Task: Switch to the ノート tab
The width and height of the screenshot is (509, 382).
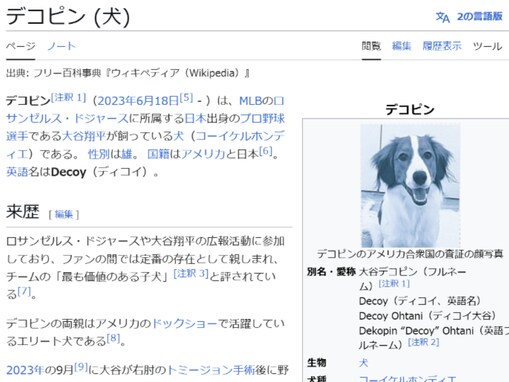Action: point(61,46)
